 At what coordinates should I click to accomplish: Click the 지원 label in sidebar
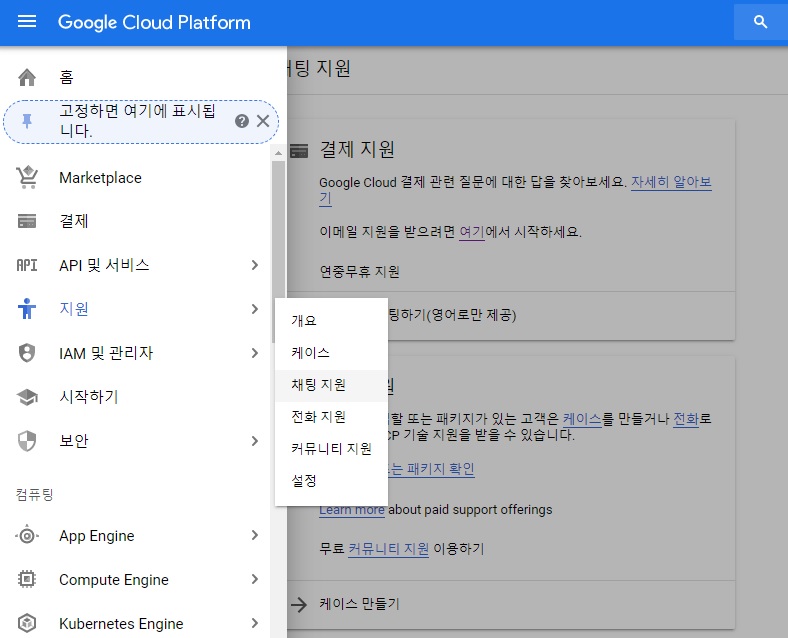(74, 308)
